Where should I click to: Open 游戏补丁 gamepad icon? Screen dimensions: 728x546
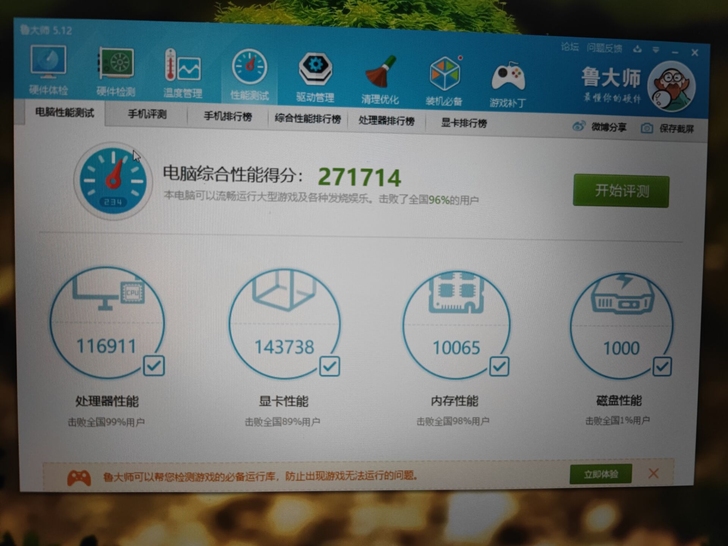(508, 77)
